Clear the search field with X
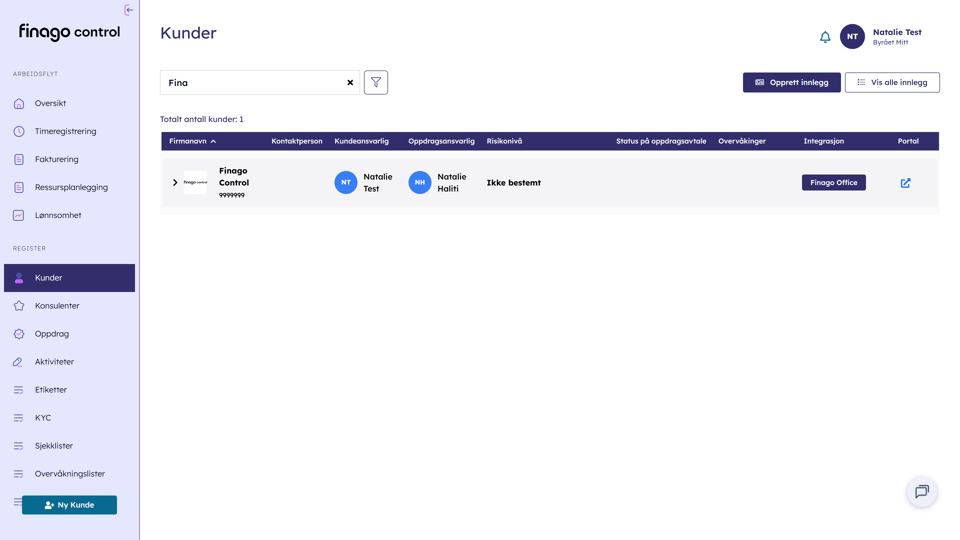The image size is (960, 540). click(350, 83)
